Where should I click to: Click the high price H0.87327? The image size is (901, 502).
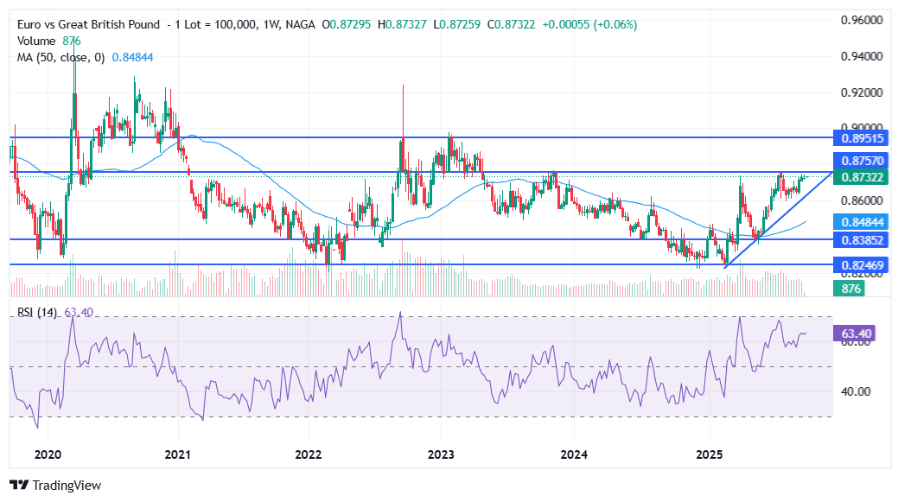[402, 25]
